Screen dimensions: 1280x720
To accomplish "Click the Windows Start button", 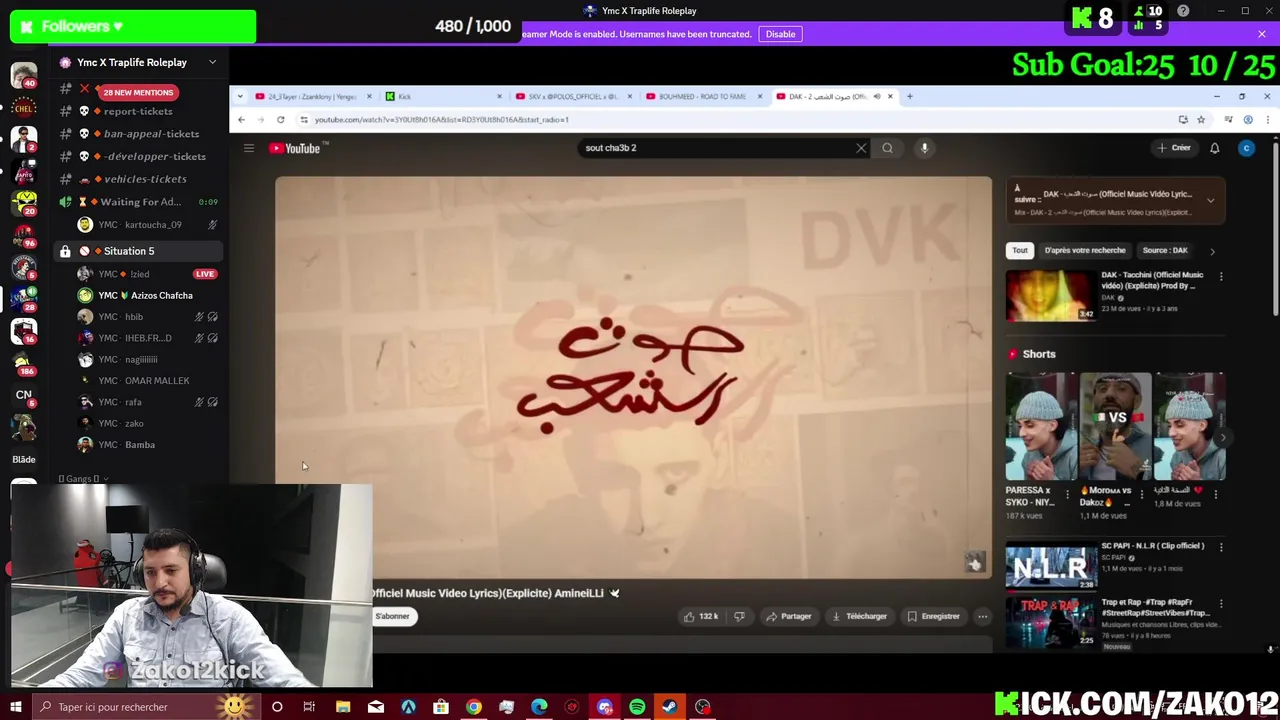I will (16, 707).
